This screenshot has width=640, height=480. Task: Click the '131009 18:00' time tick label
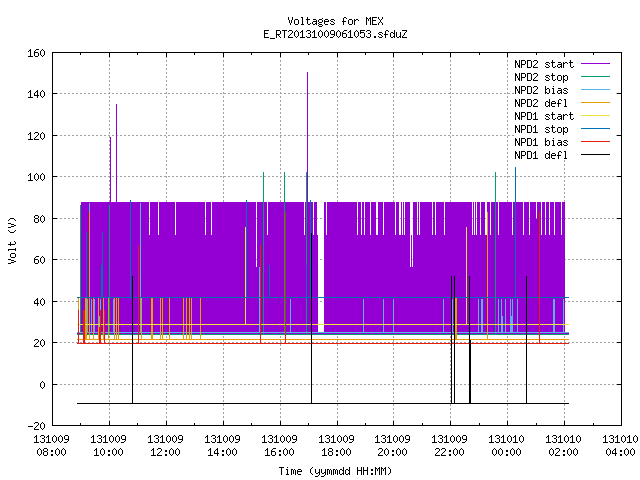point(336,446)
